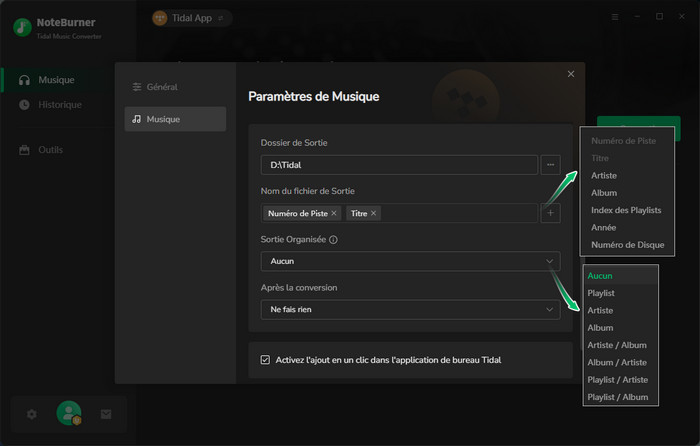The height and width of the screenshot is (446, 700).
Task: Switch to the Général settings tab
Action: point(161,87)
